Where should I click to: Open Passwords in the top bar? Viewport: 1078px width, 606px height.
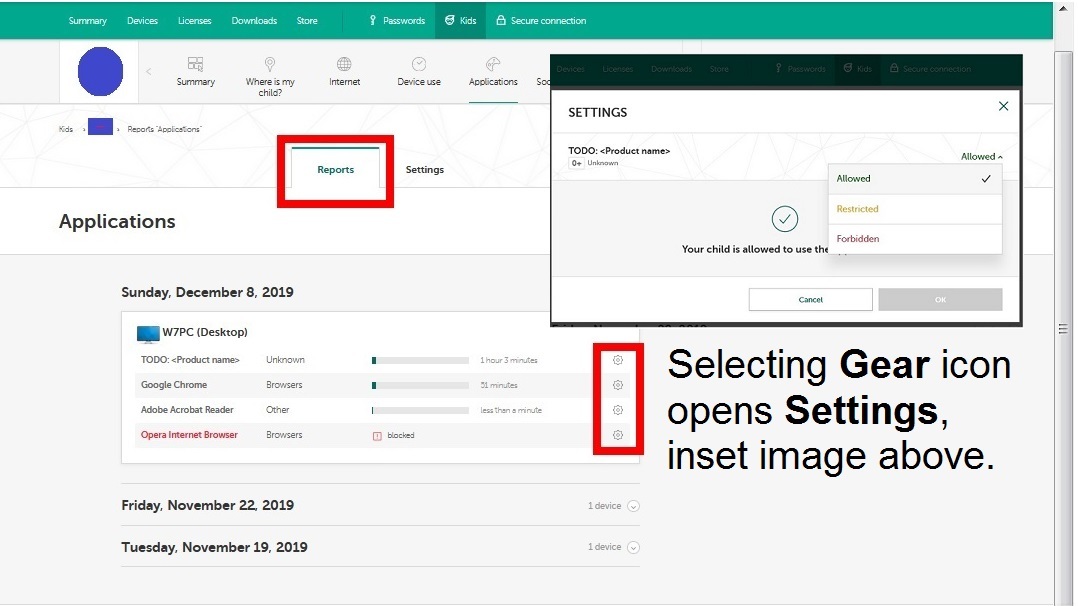tap(397, 21)
